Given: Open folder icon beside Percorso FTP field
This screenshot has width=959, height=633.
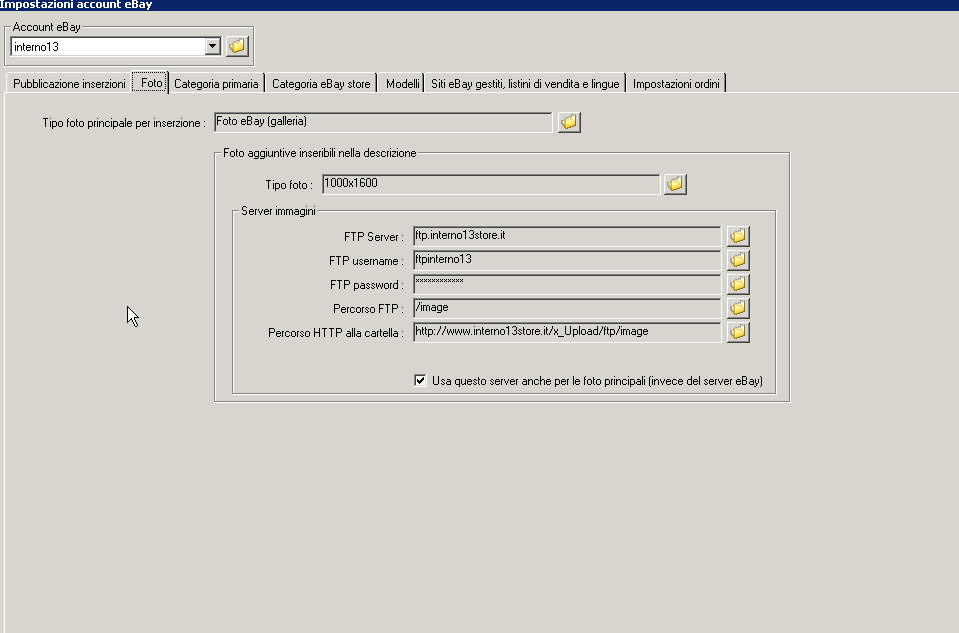Looking at the screenshot, I should pyautogui.click(x=738, y=308).
